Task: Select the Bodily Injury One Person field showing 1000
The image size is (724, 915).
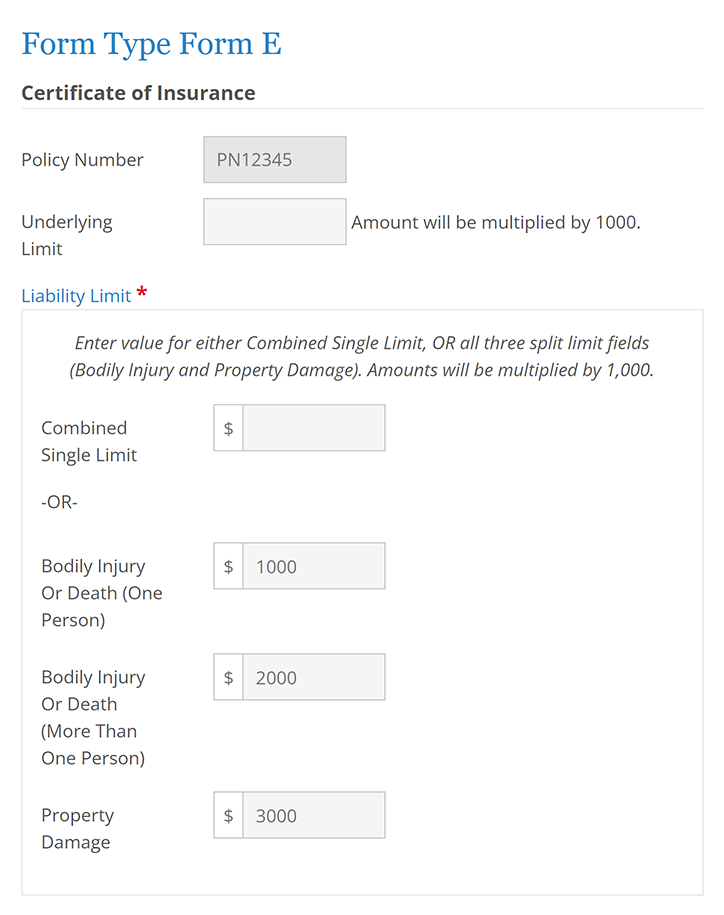Action: coord(313,565)
